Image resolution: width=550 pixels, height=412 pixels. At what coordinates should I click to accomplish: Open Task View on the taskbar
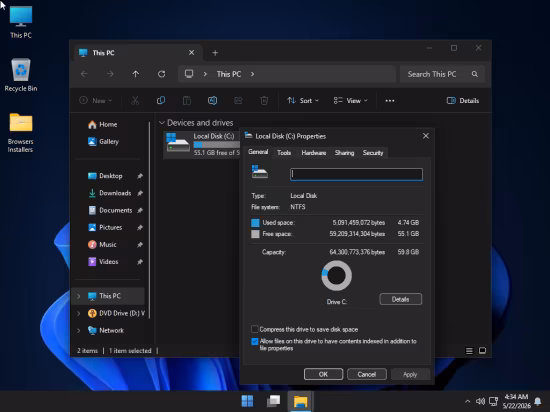pos(274,401)
